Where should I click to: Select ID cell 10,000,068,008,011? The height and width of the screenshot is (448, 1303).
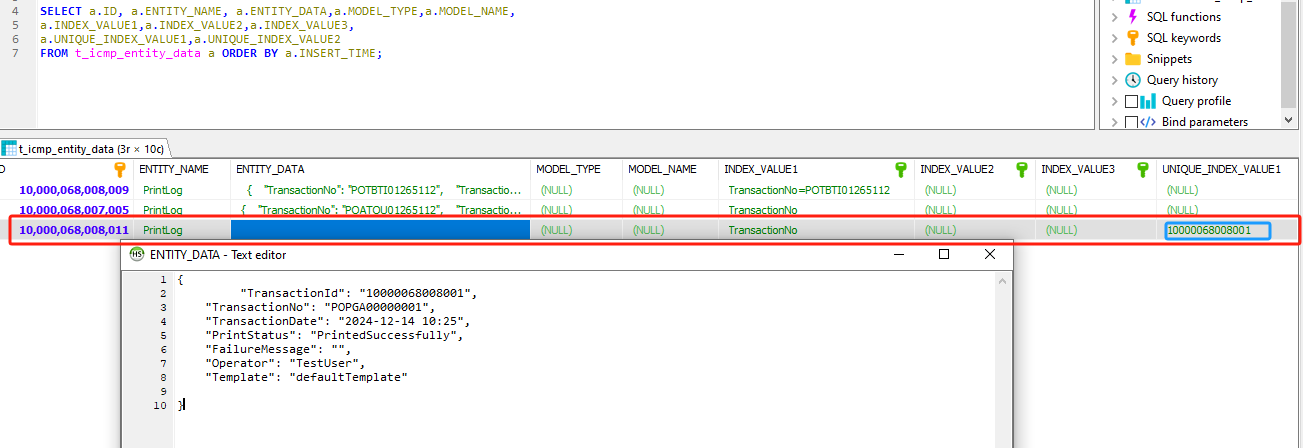74,230
